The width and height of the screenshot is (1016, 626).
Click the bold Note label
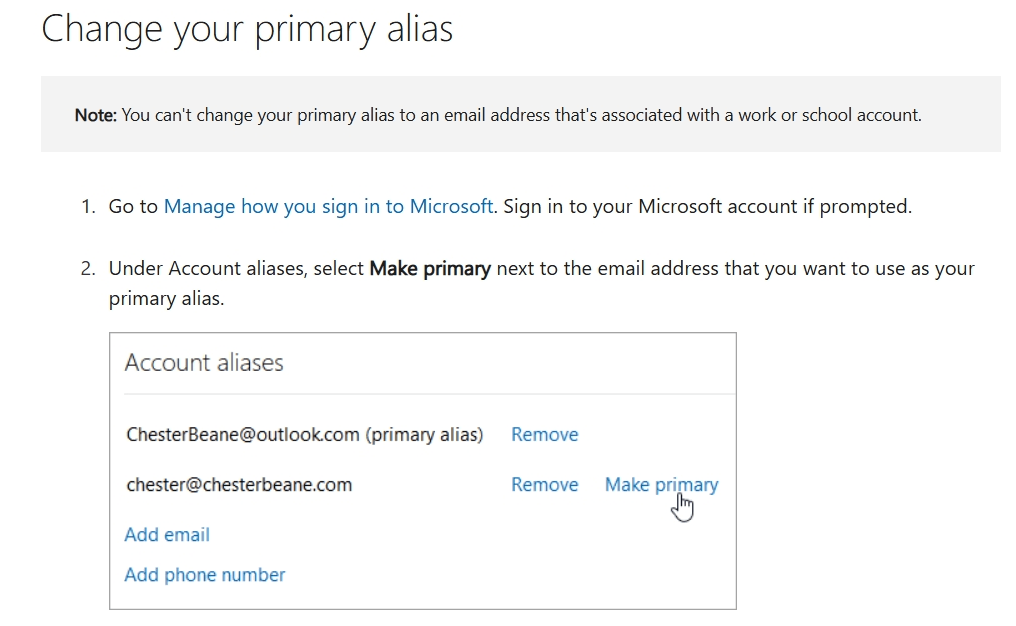click(x=96, y=115)
